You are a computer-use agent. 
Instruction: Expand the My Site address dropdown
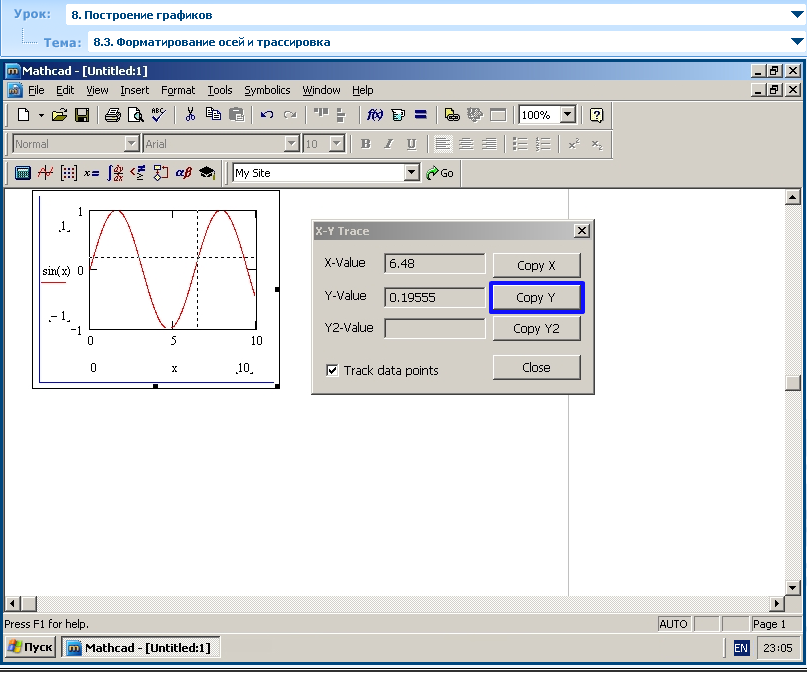click(412, 172)
